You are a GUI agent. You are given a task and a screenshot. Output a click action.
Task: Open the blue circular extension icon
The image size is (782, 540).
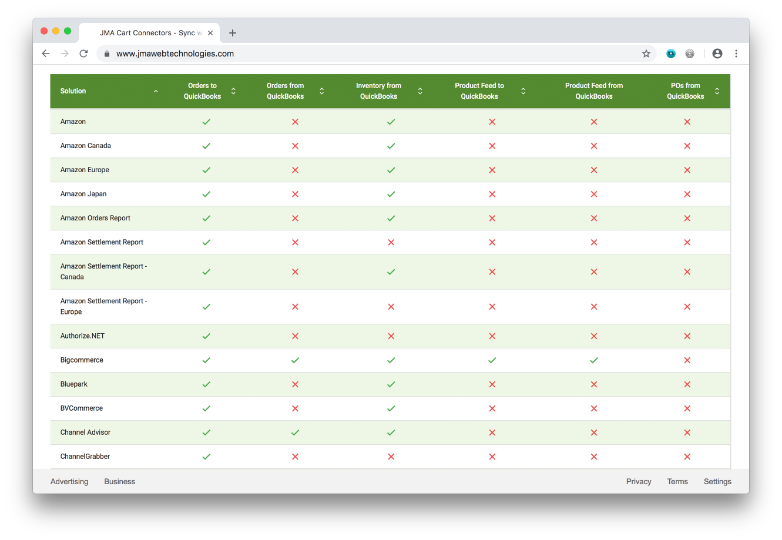[671, 53]
